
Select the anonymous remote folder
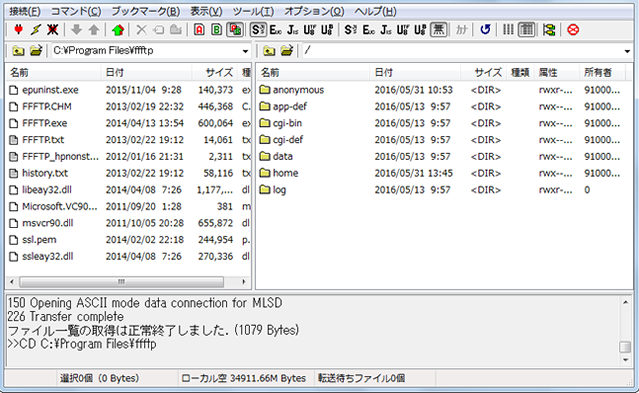click(292, 90)
